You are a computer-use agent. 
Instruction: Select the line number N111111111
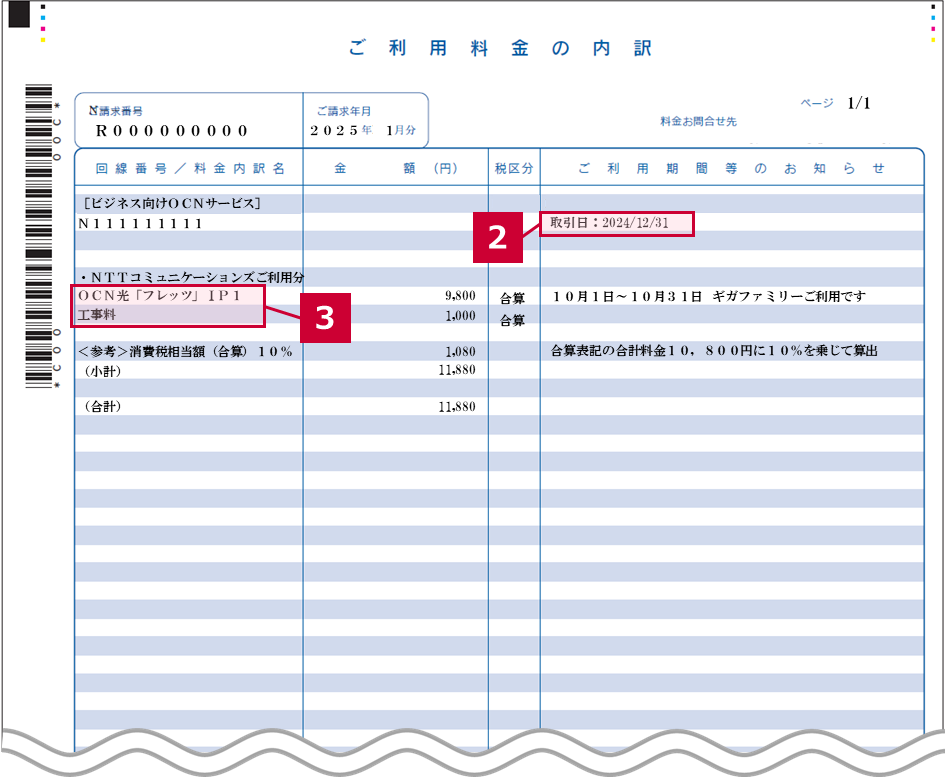click(x=141, y=224)
